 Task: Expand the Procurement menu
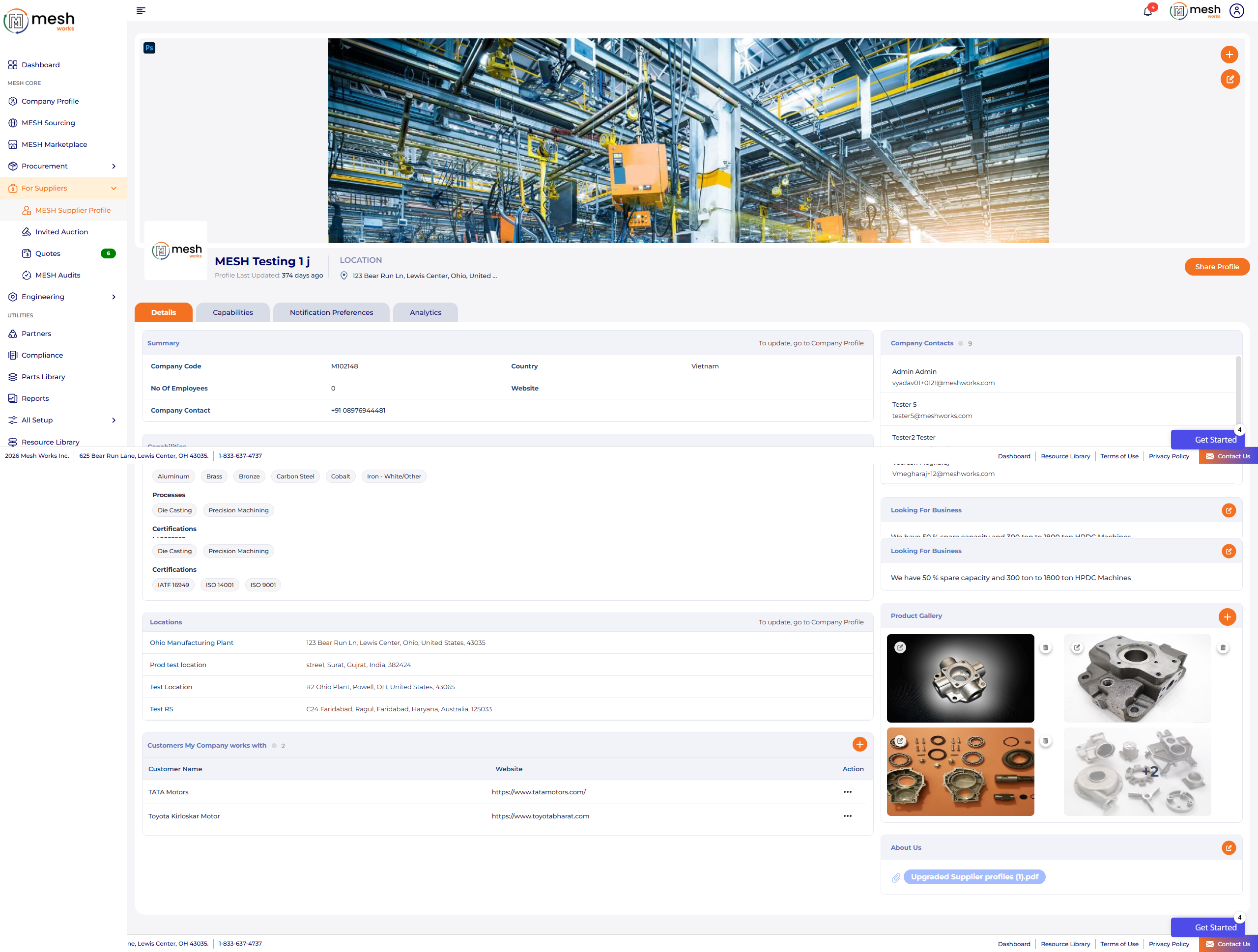point(62,166)
